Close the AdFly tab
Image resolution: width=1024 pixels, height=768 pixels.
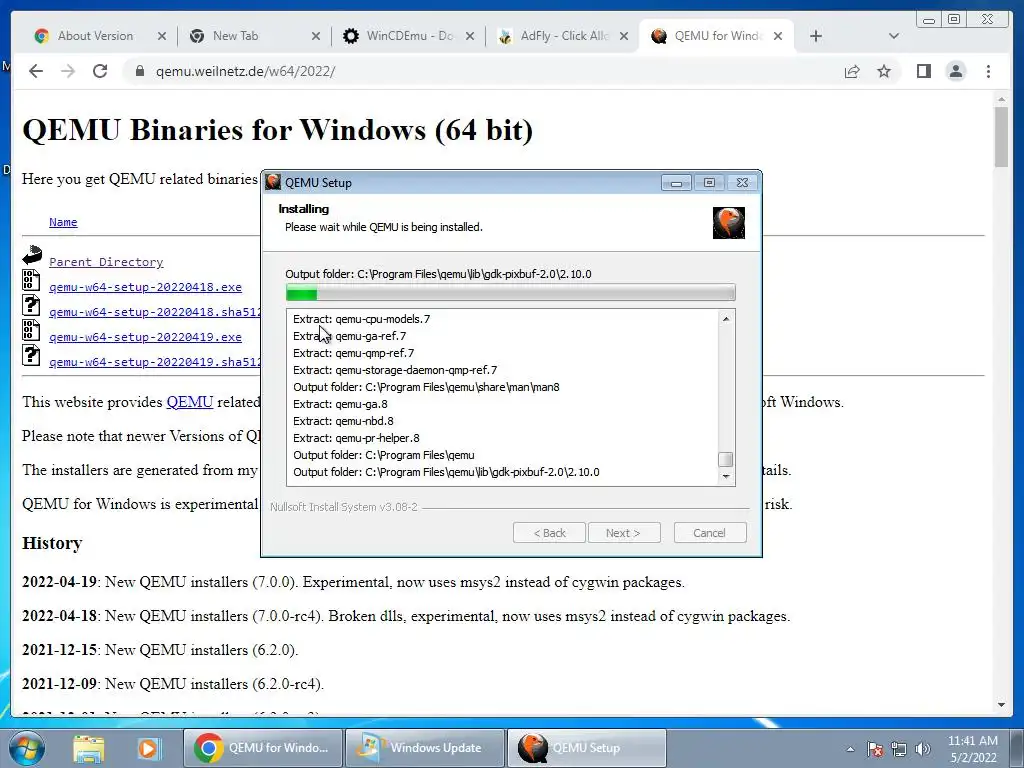point(624,36)
